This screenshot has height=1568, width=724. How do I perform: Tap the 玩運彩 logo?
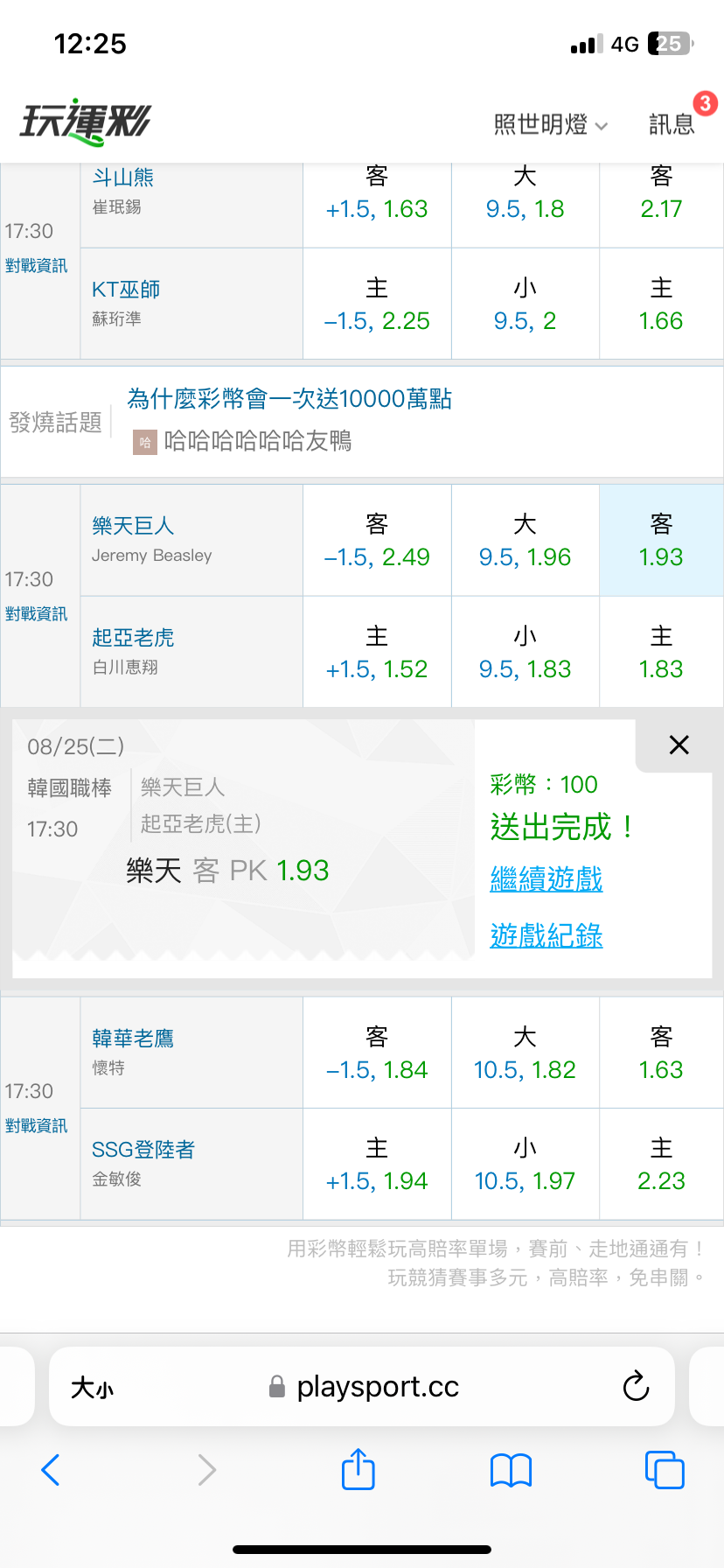(x=86, y=122)
